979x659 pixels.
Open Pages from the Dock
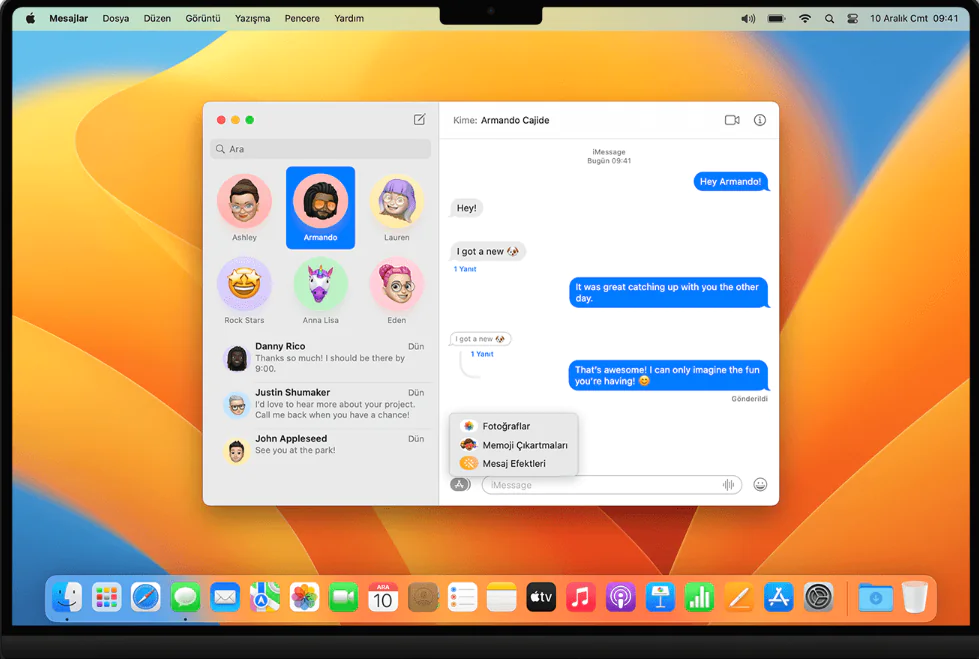pos(739,597)
